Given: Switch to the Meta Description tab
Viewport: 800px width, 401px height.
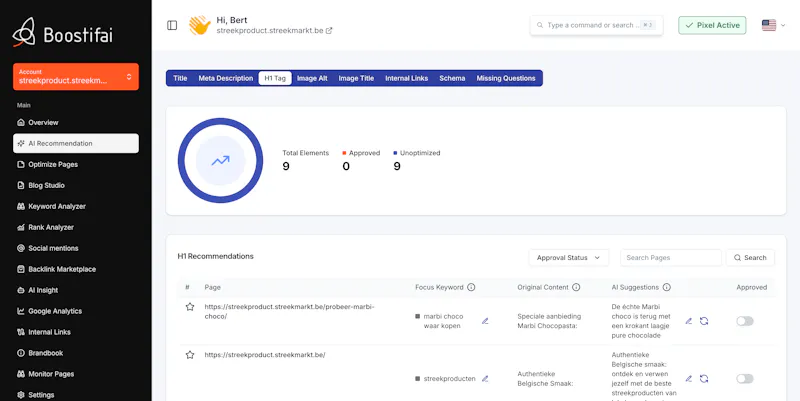Looking at the screenshot, I should point(226,78).
